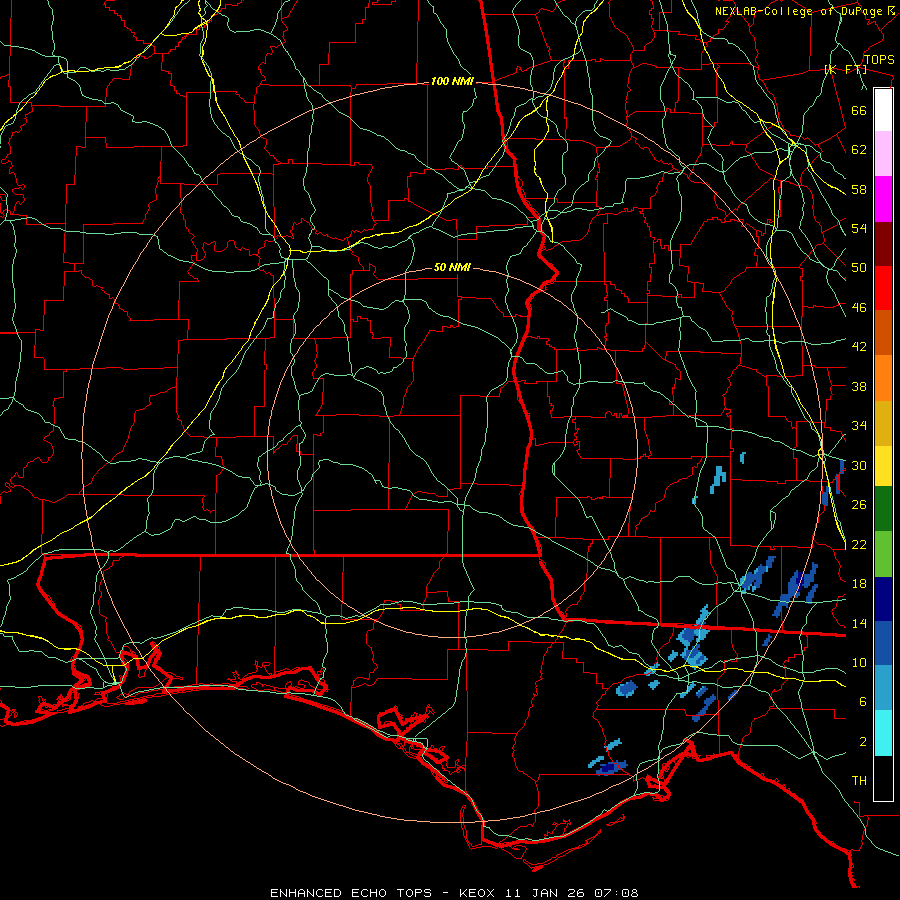Click legend value 42
Viewport: 900px width, 900px height.
pos(859,347)
